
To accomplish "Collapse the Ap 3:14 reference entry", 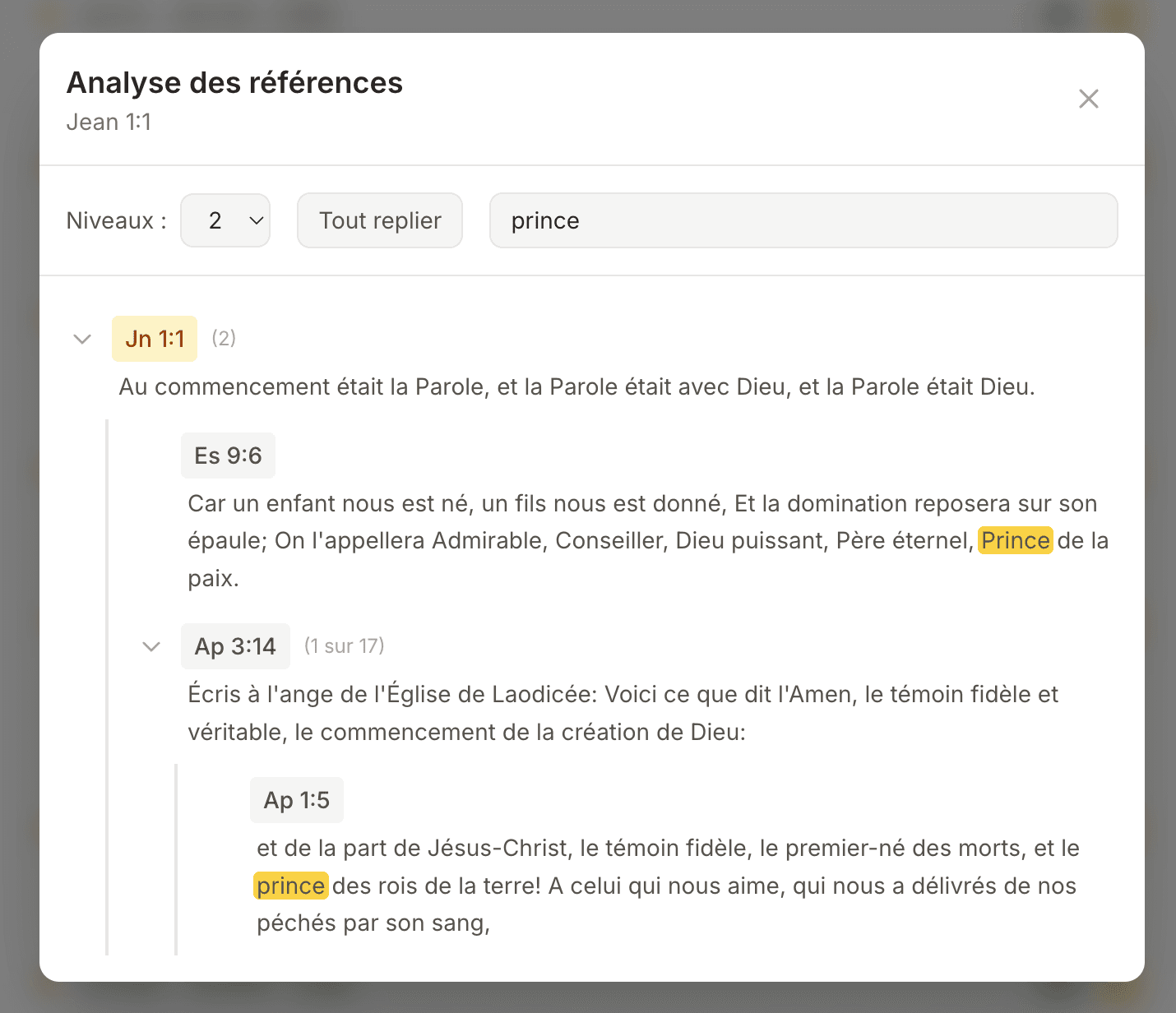I will pyautogui.click(x=151, y=646).
